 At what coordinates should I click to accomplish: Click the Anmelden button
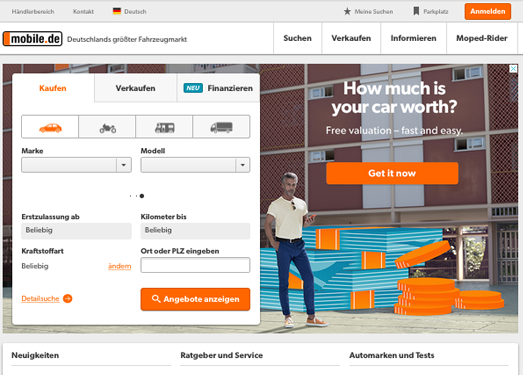[x=488, y=11]
